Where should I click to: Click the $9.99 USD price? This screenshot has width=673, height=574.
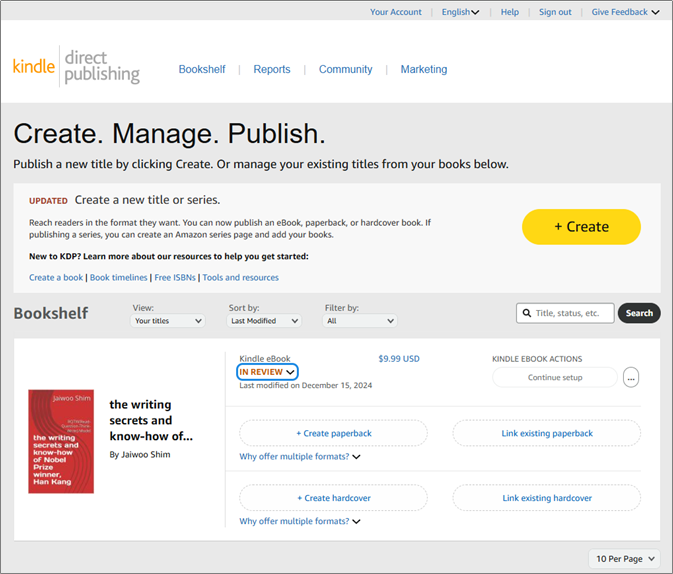[399, 358]
